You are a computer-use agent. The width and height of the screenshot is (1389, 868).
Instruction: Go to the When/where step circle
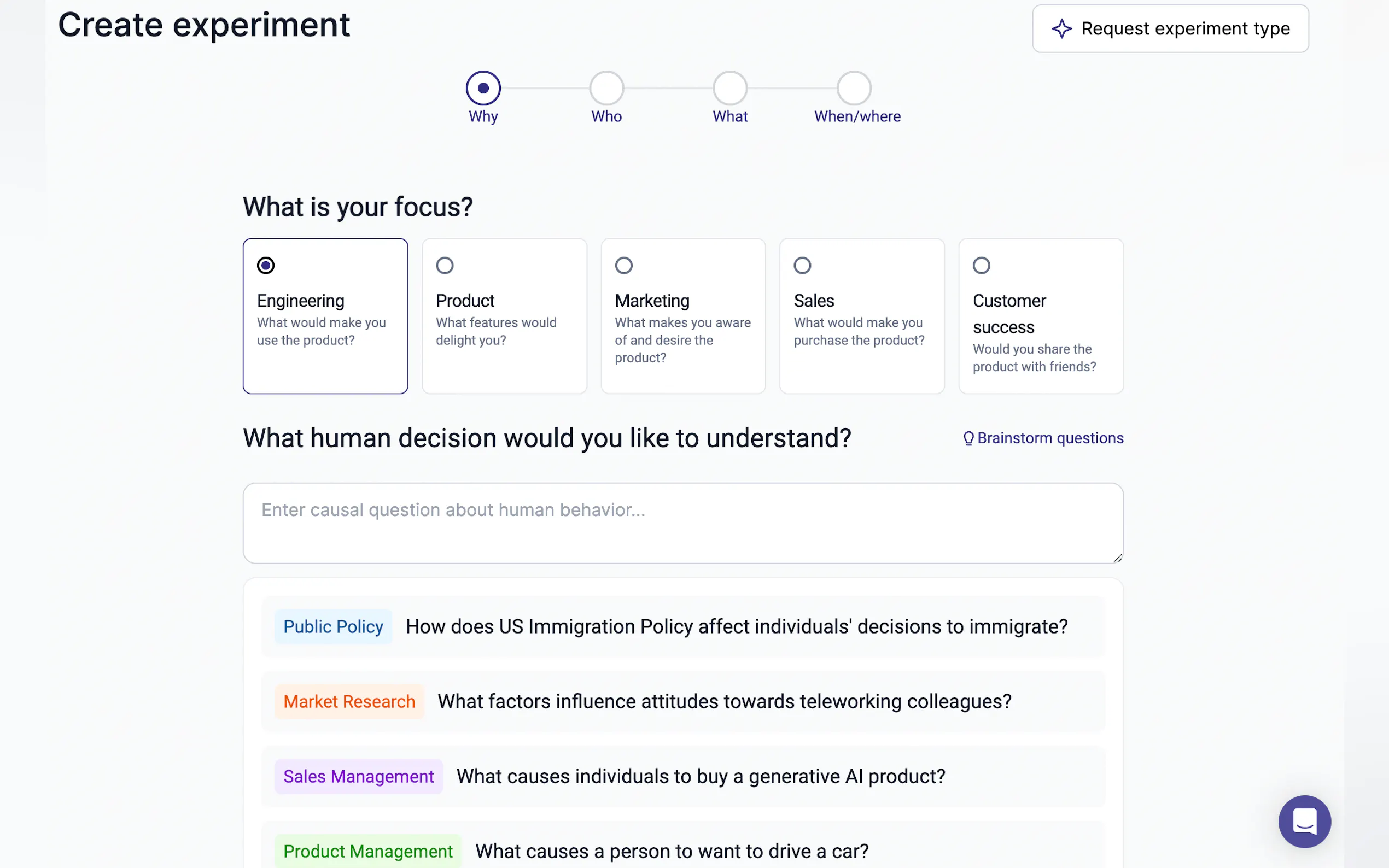point(854,89)
